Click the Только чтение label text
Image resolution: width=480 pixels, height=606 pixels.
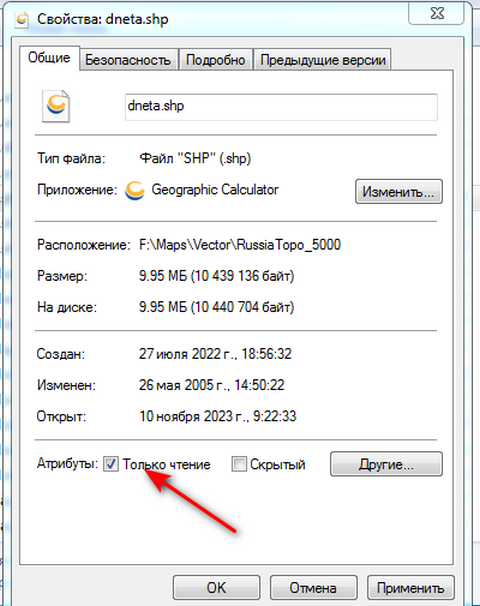[x=167, y=464]
